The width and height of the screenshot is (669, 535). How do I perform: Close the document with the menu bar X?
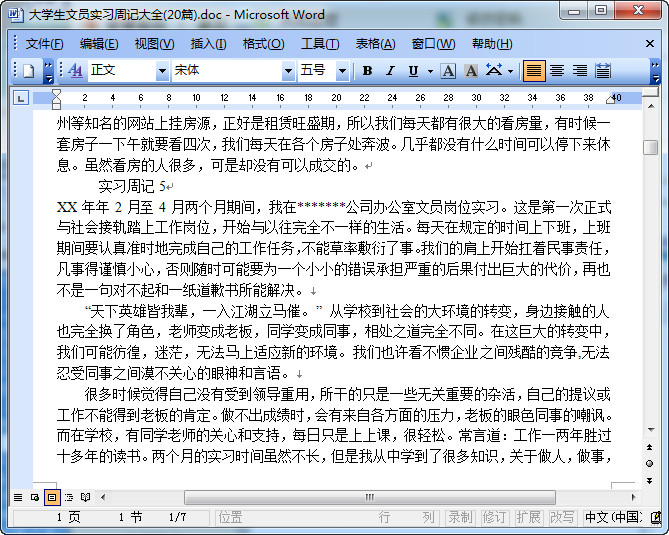coord(649,44)
